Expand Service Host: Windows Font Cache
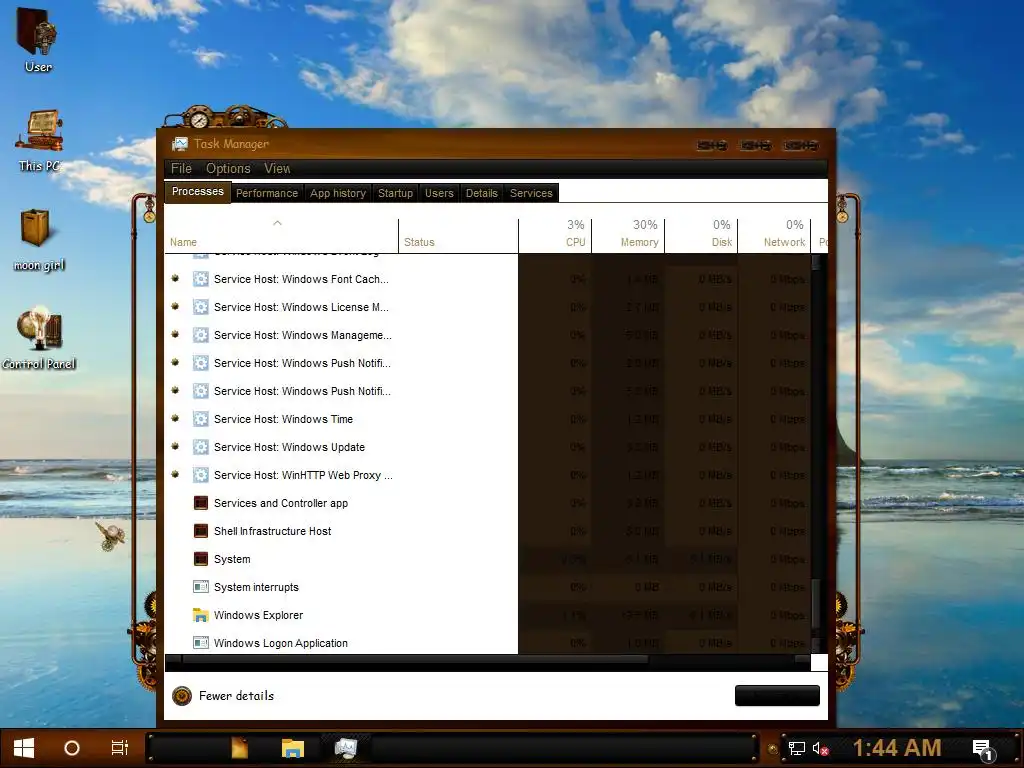 tap(175, 278)
